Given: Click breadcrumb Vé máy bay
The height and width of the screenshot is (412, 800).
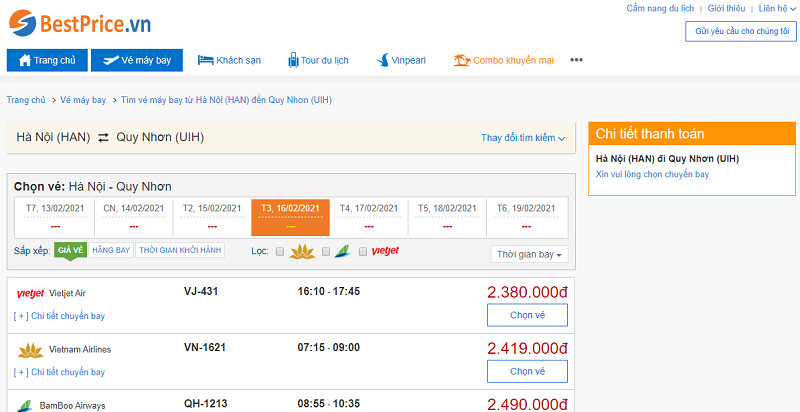Looking at the screenshot, I should click(x=83, y=100).
